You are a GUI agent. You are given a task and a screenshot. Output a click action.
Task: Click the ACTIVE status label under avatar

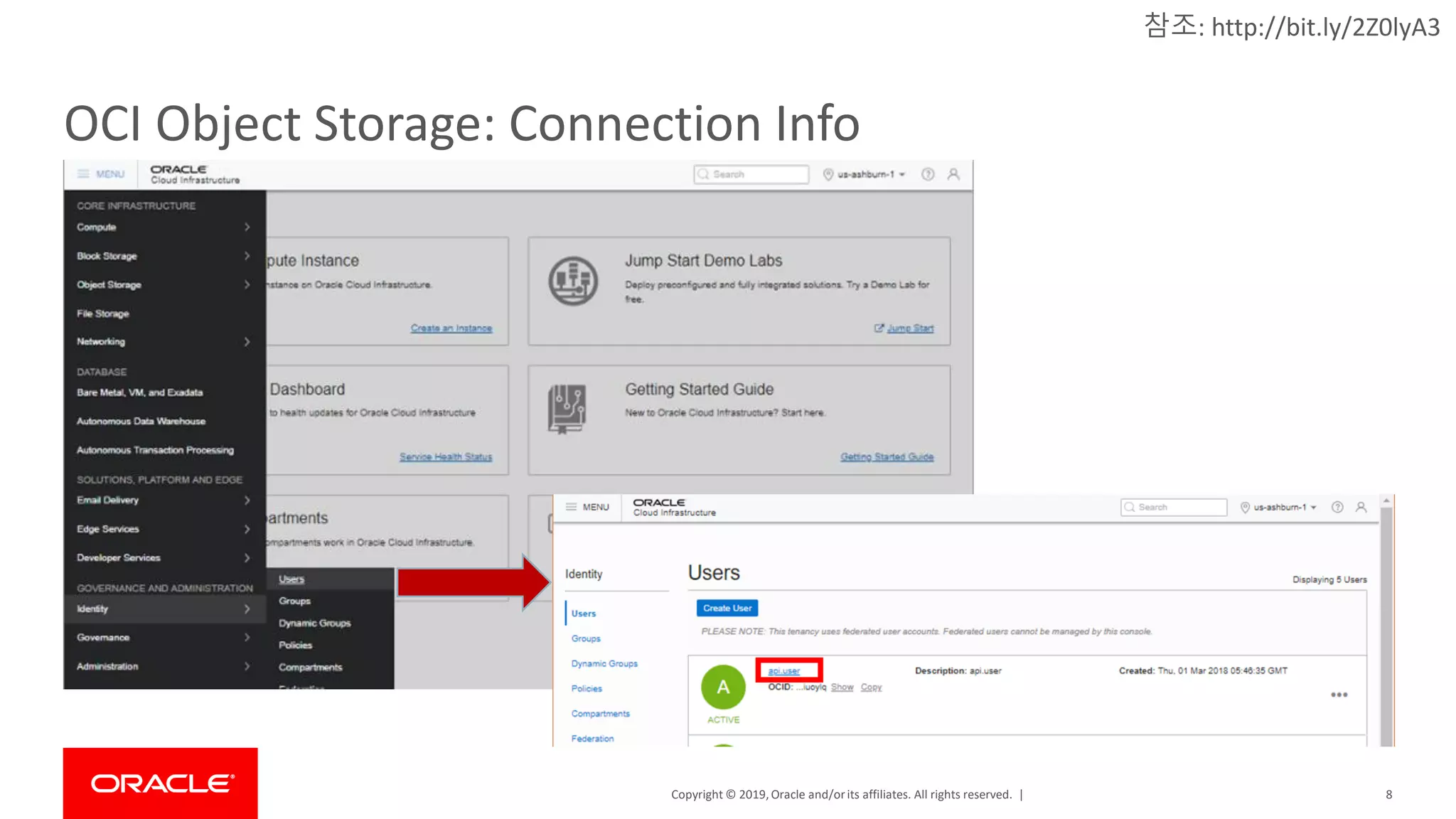723,719
